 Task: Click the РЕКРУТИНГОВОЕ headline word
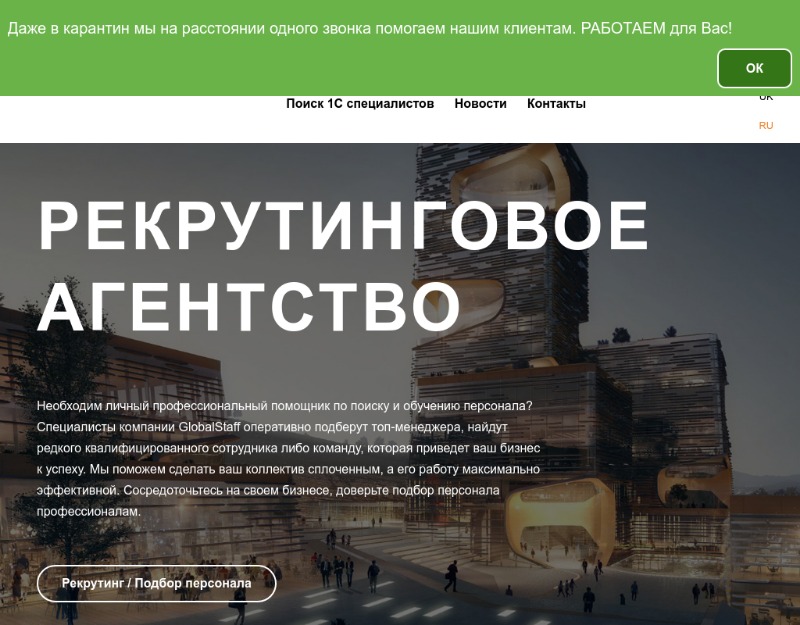343,226
